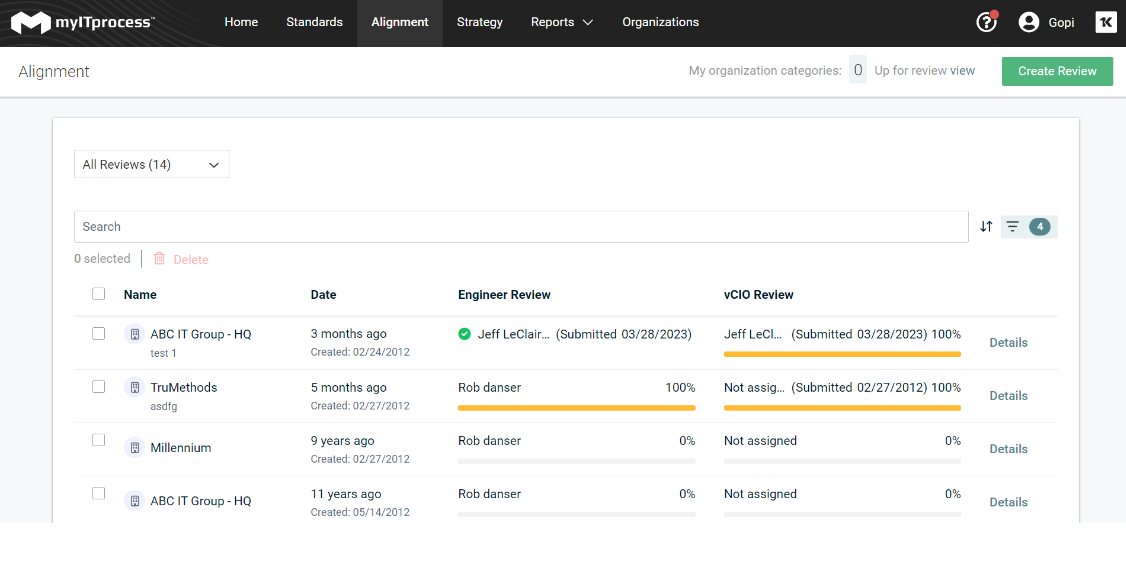The image size is (1126, 571).
Task: Open the Kaseya K app switcher icon
Action: [1105, 22]
